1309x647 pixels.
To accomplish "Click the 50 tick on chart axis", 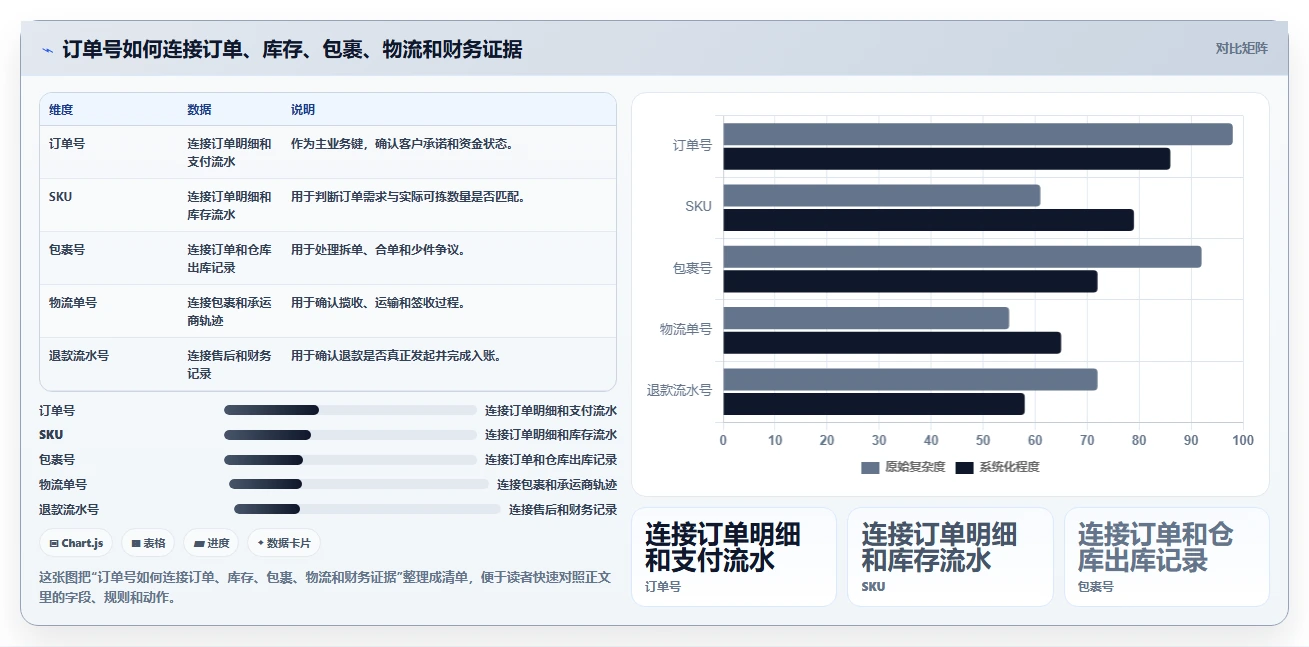I will (x=983, y=440).
